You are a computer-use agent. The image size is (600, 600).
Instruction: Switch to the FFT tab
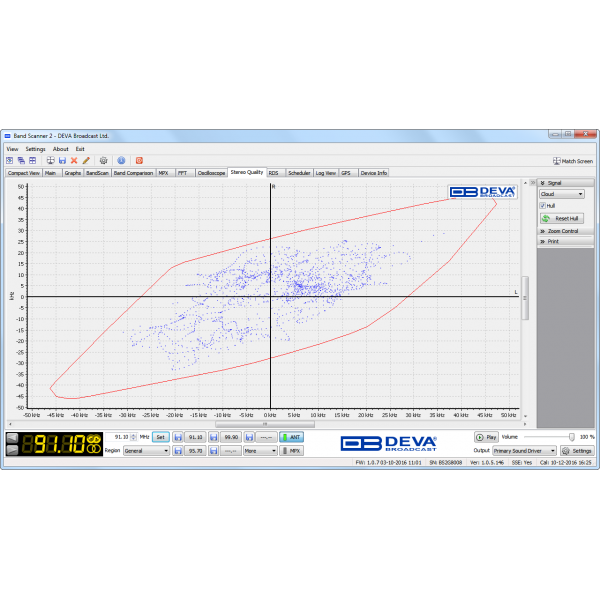183,173
